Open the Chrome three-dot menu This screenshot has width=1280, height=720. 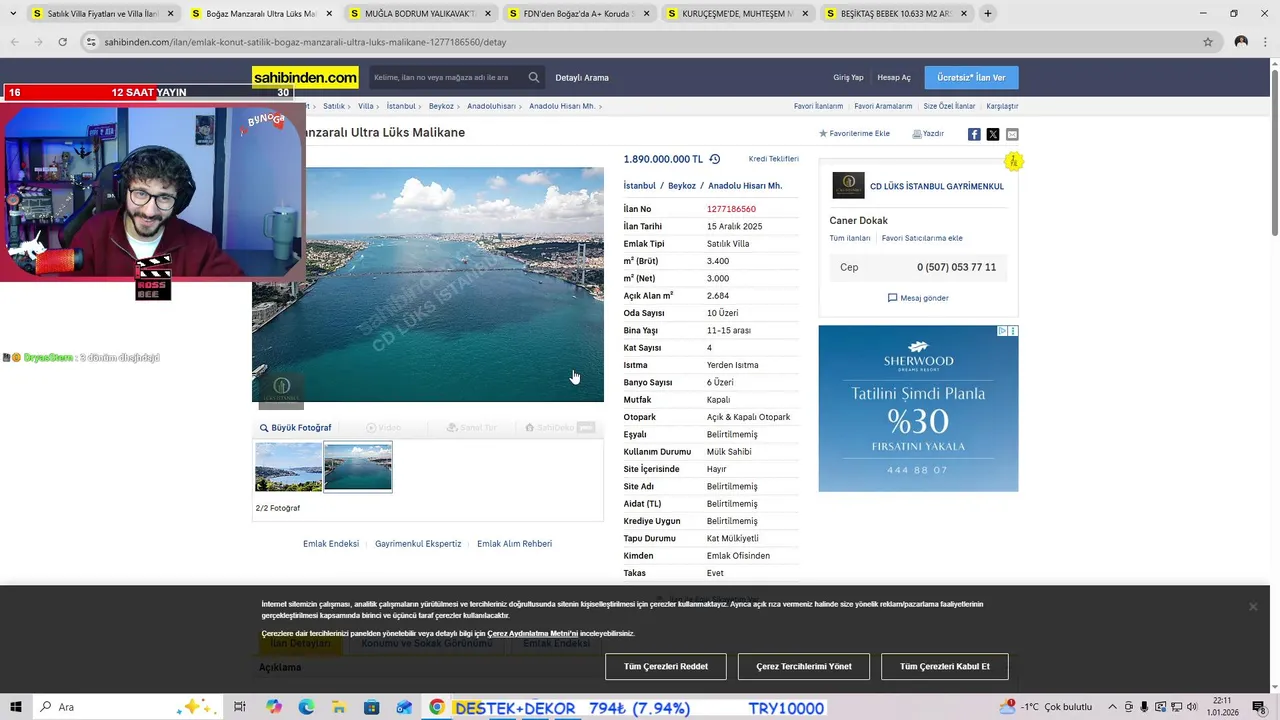click(1266, 42)
